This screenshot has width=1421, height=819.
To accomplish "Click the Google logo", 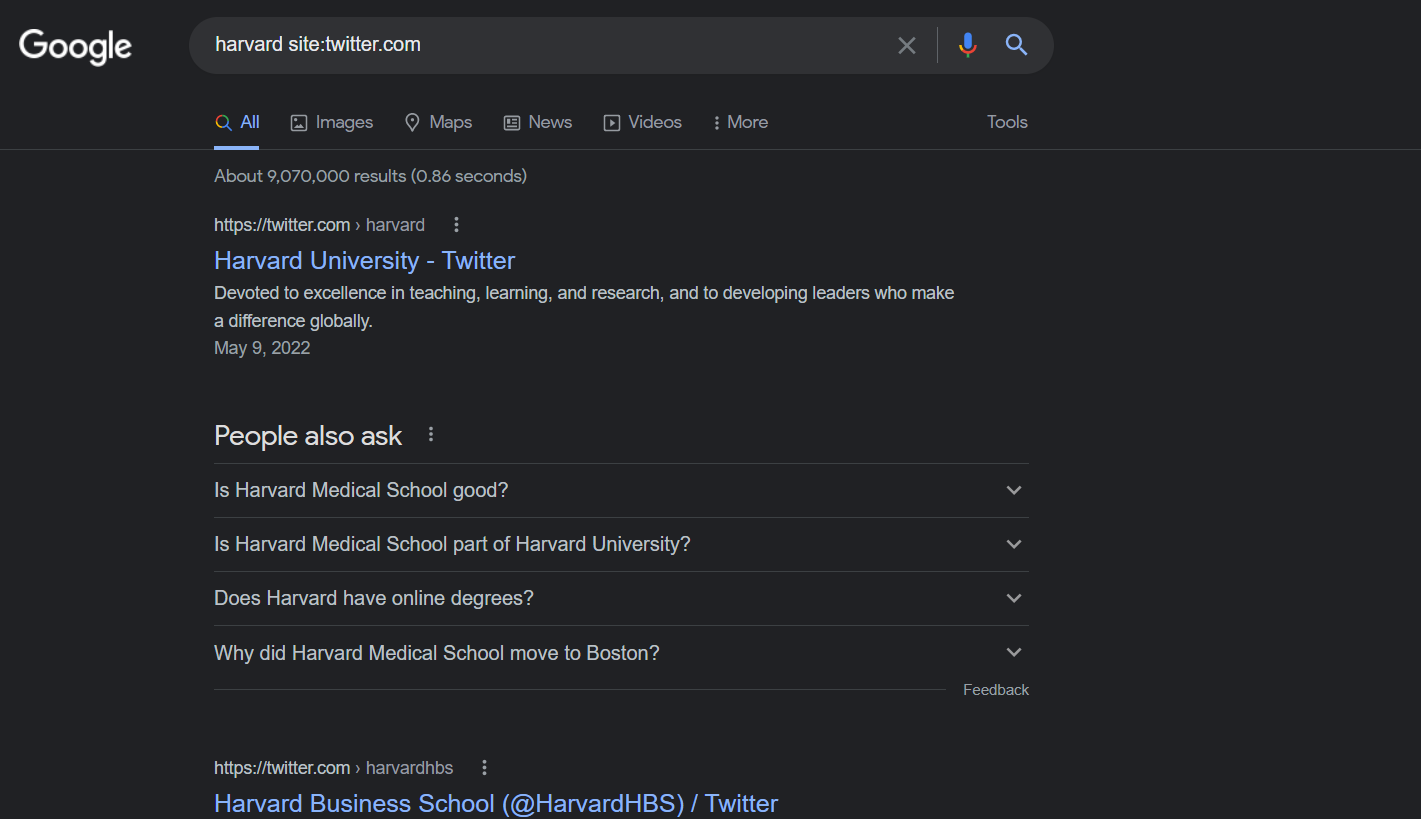I will point(76,46).
